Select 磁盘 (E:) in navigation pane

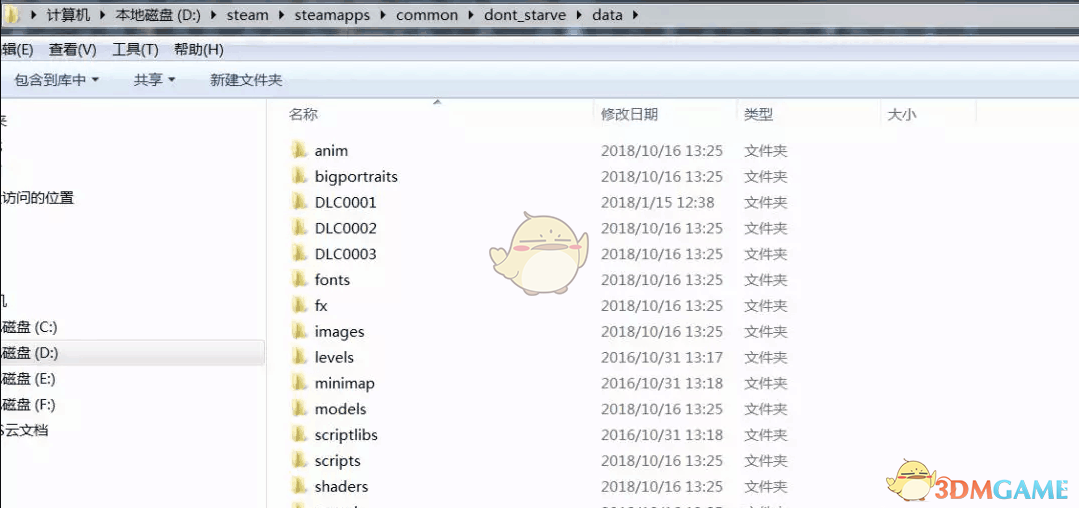pyautogui.click(x=29, y=379)
